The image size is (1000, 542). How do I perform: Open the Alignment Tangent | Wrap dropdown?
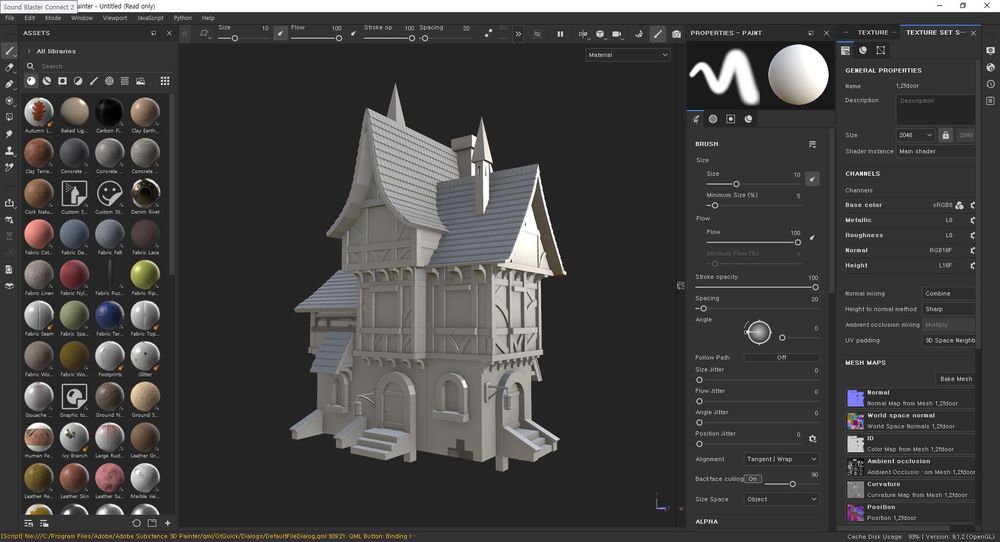[x=781, y=459]
